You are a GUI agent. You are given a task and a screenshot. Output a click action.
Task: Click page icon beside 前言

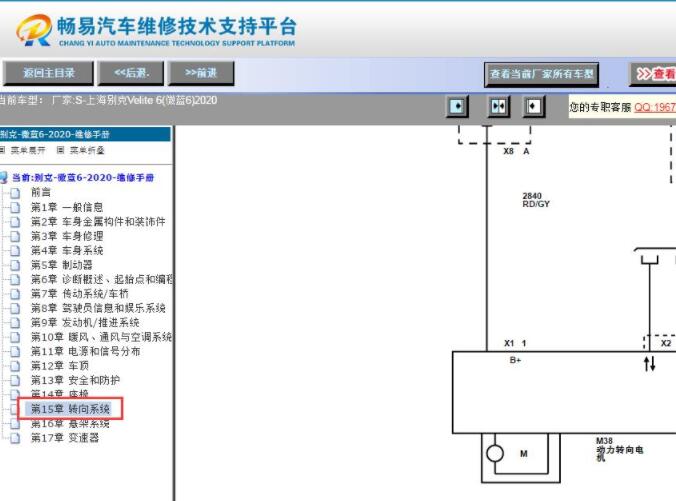[15, 193]
